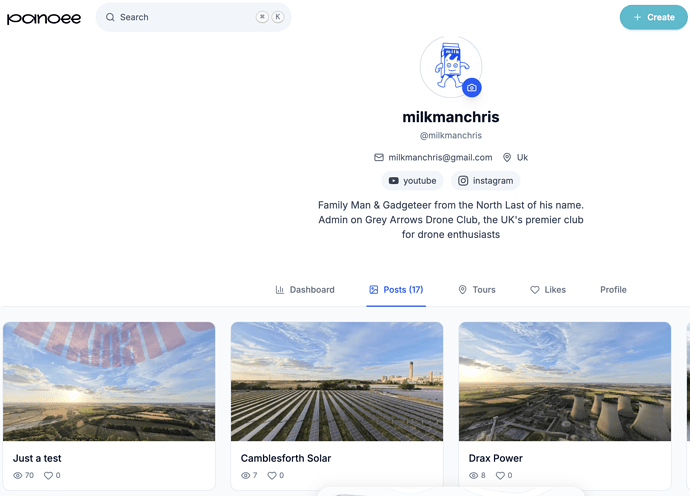The height and width of the screenshot is (496, 690).
Task: Click the Search input field
Action: coord(193,17)
